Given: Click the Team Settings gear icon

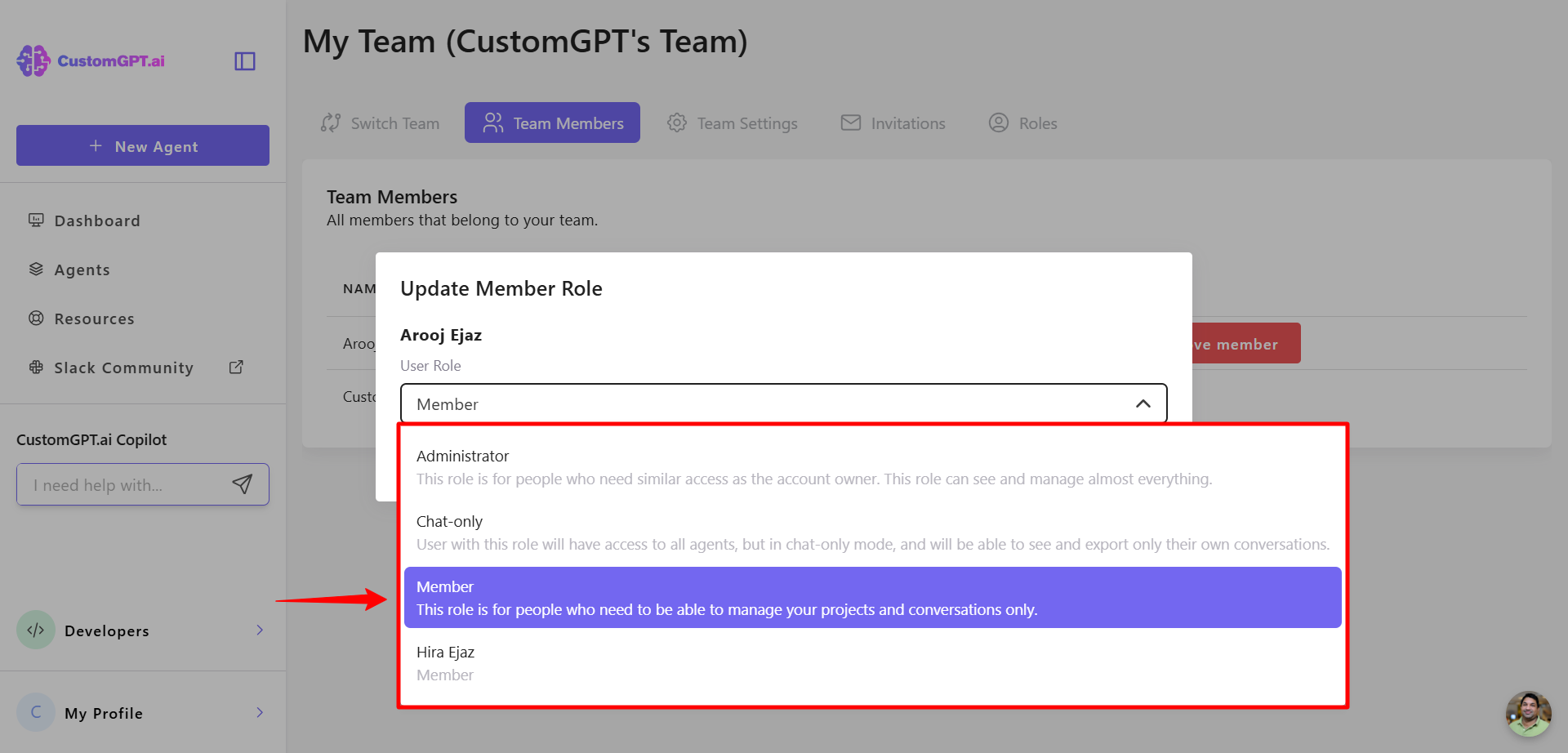Looking at the screenshot, I should coord(677,123).
